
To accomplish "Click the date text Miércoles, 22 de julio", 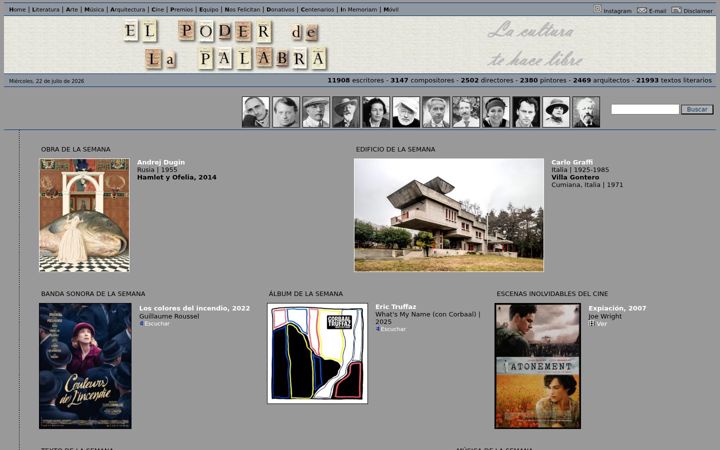I will [46, 81].
